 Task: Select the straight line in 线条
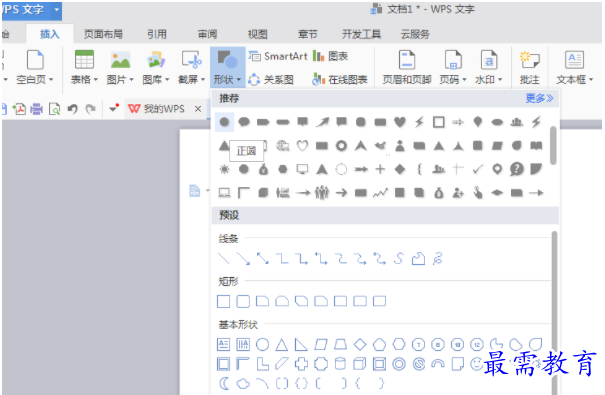point(224,258)
